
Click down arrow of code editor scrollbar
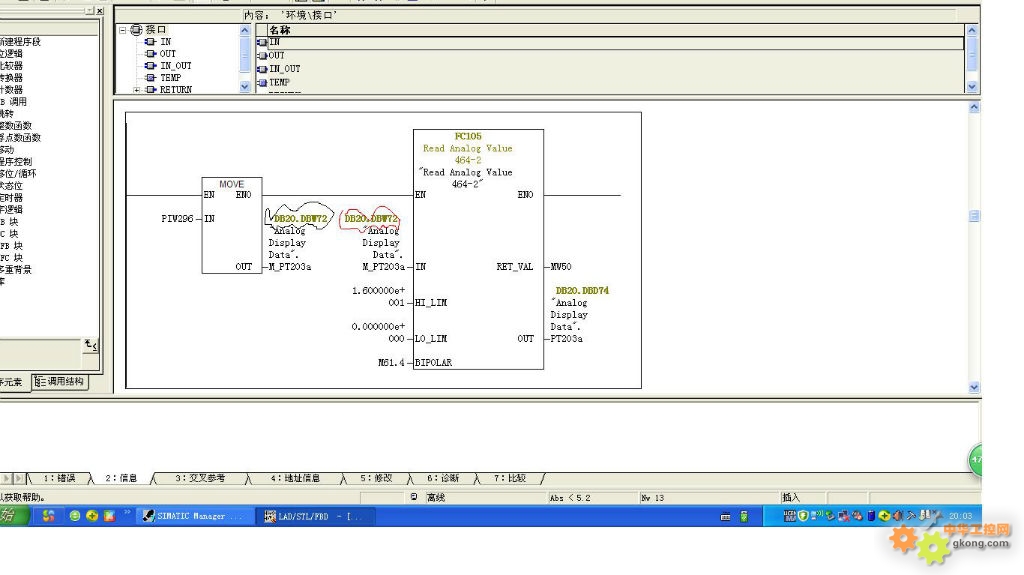coord(974,387)
